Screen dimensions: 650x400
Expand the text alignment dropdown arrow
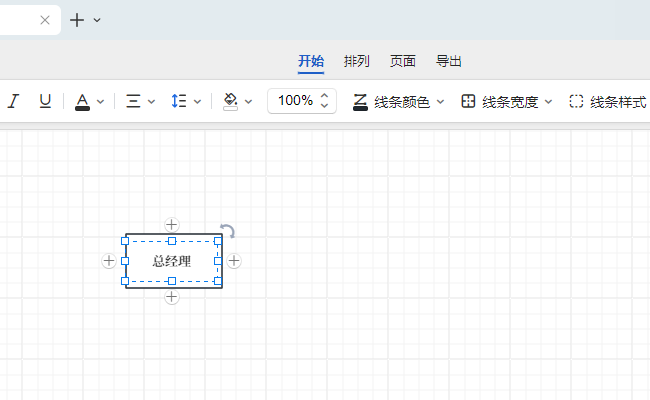[151, 102]
